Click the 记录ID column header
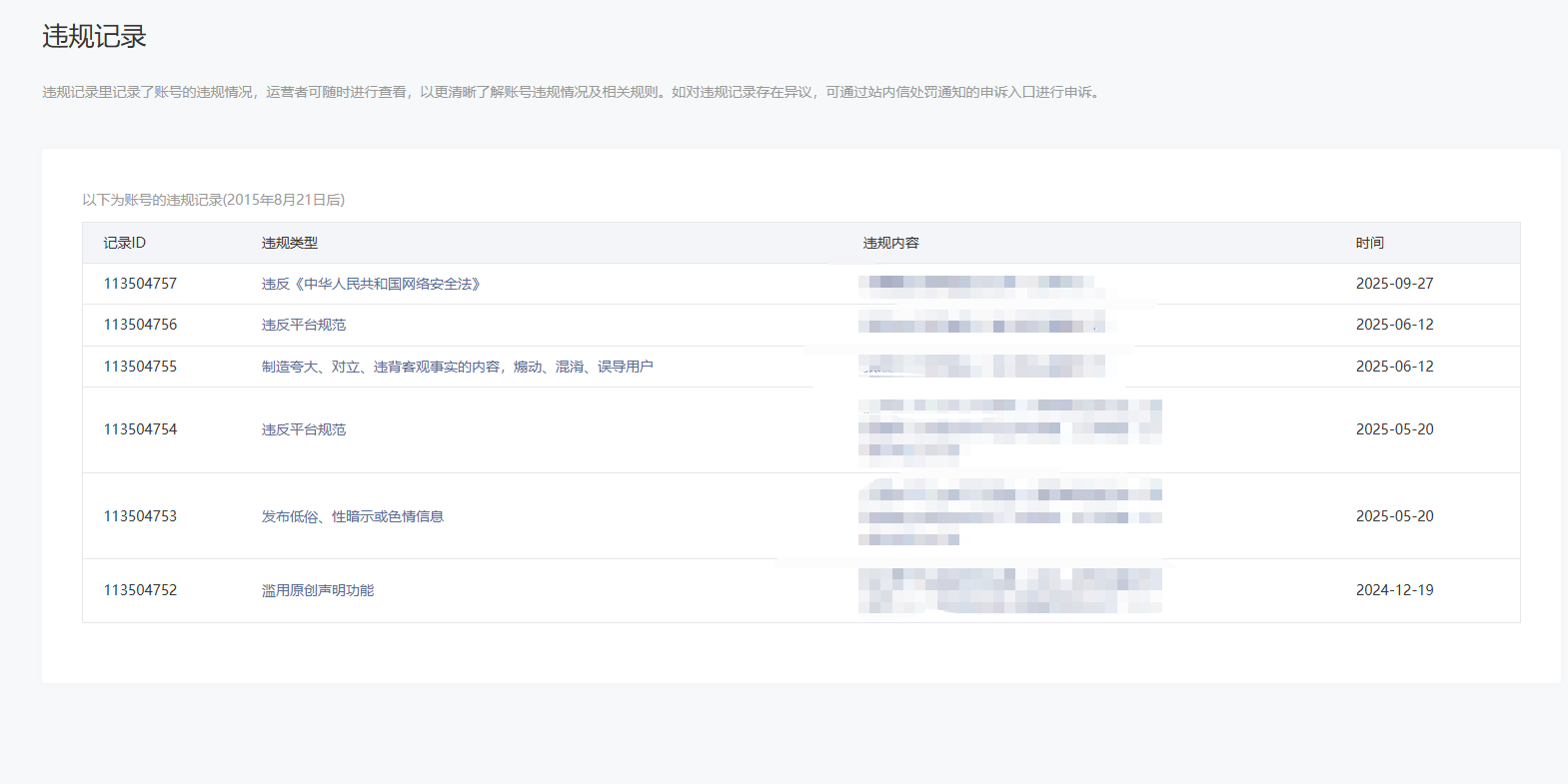The width and height of the screenshot is (1568, 784). (125, 243)
